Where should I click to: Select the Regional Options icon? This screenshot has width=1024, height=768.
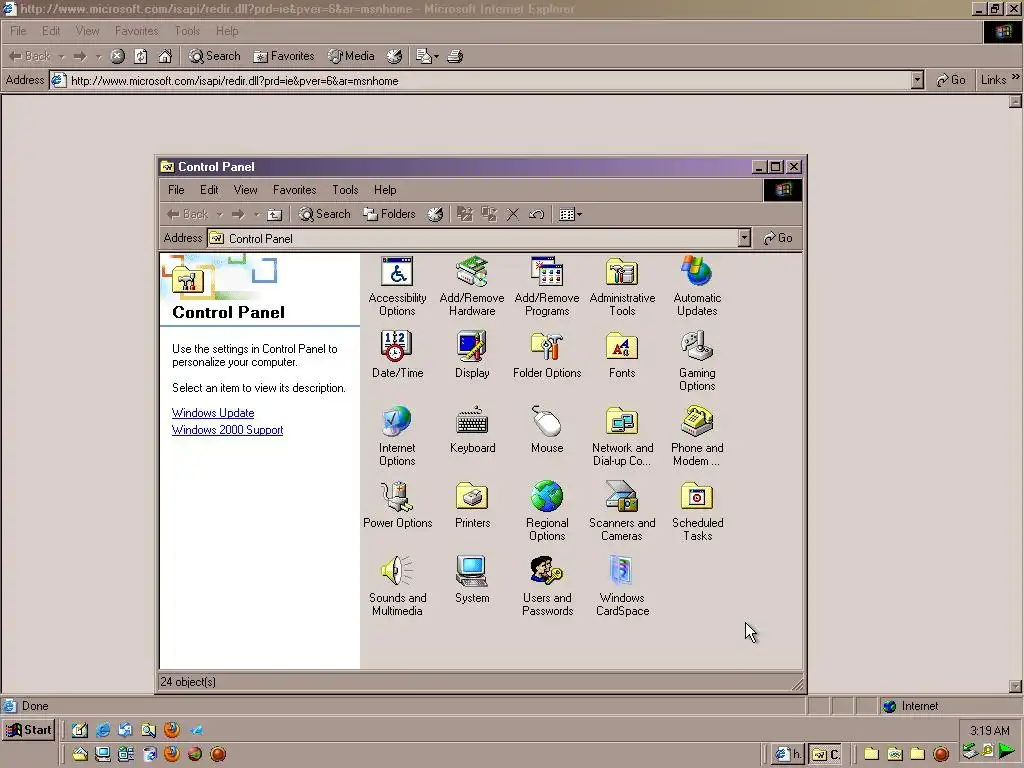[x=547, y=511]
